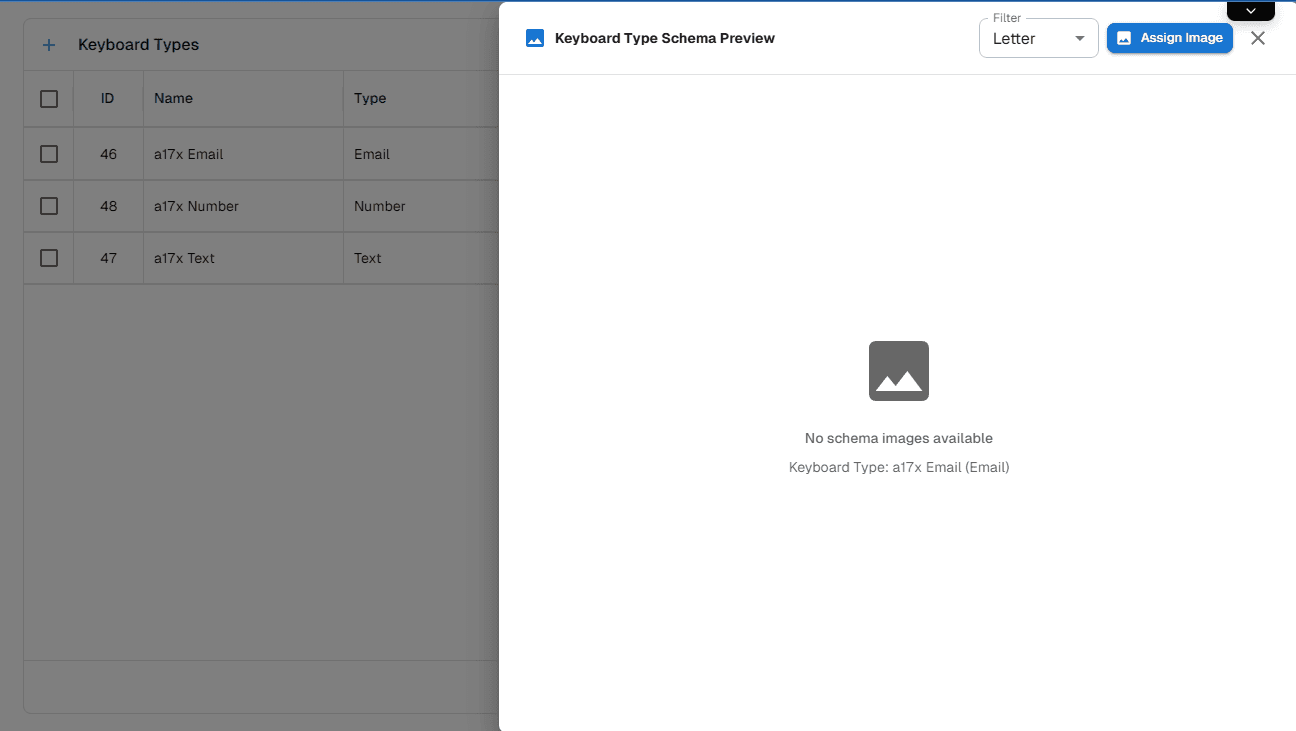Check the checkbox for a17x Email
Image resolution: width=1296 pixels, height=731 pixels.
(48, 153)
